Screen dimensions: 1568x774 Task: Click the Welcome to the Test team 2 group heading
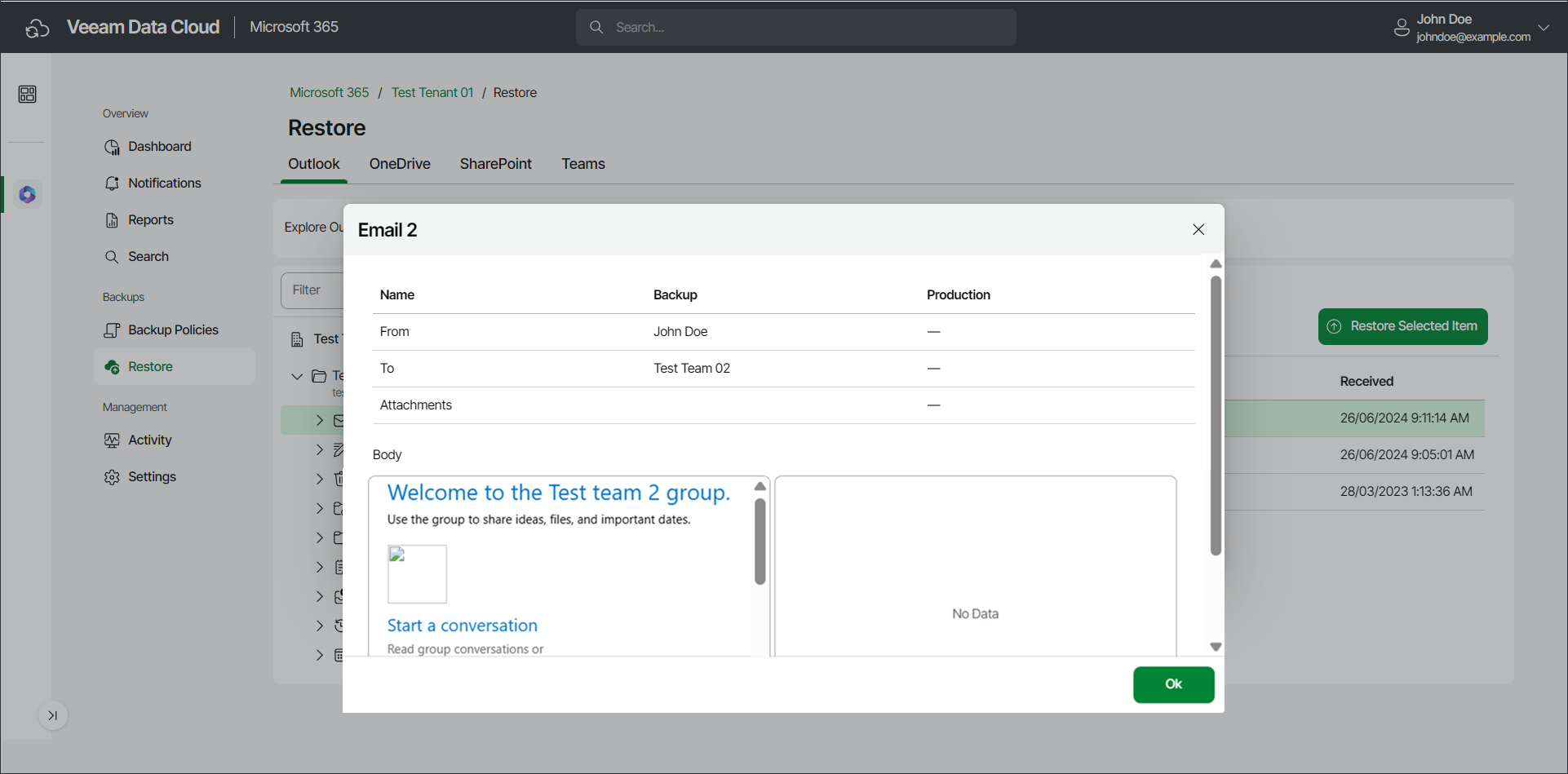(x=559, y=493)
